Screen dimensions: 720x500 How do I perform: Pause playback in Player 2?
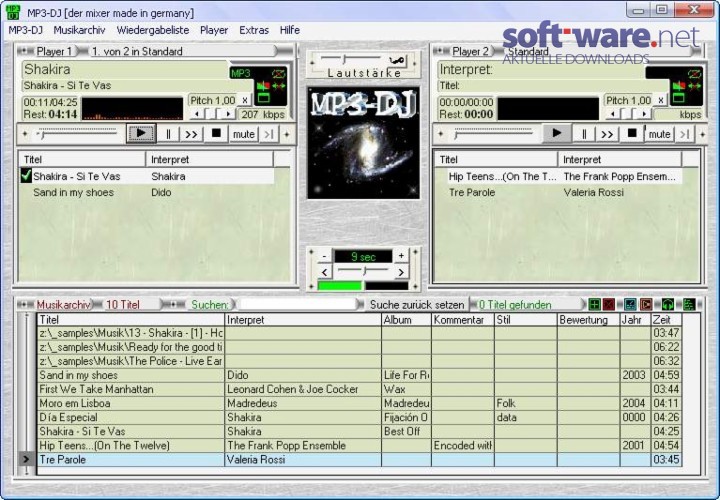(x=584, y=134)
